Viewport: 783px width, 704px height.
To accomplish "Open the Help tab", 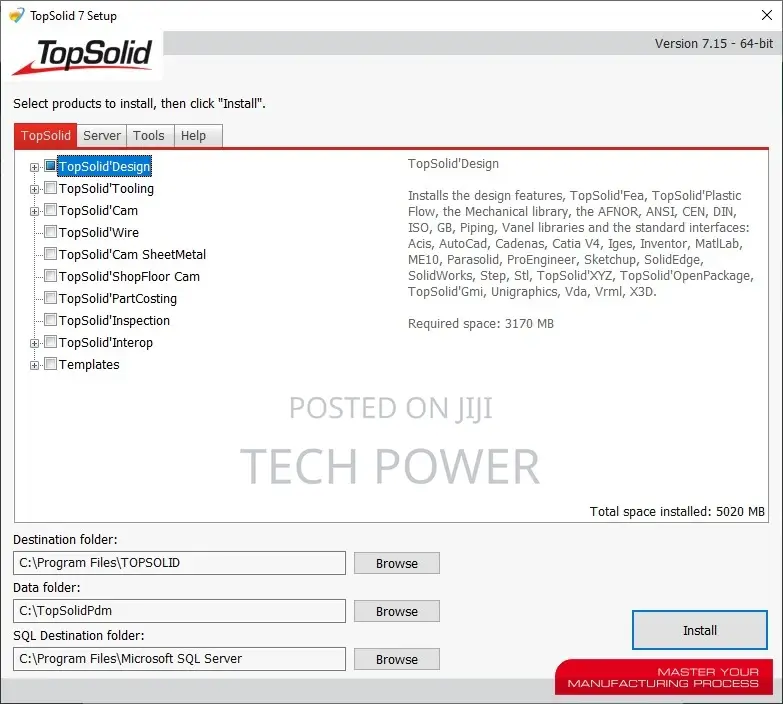I will coord(193,136).
